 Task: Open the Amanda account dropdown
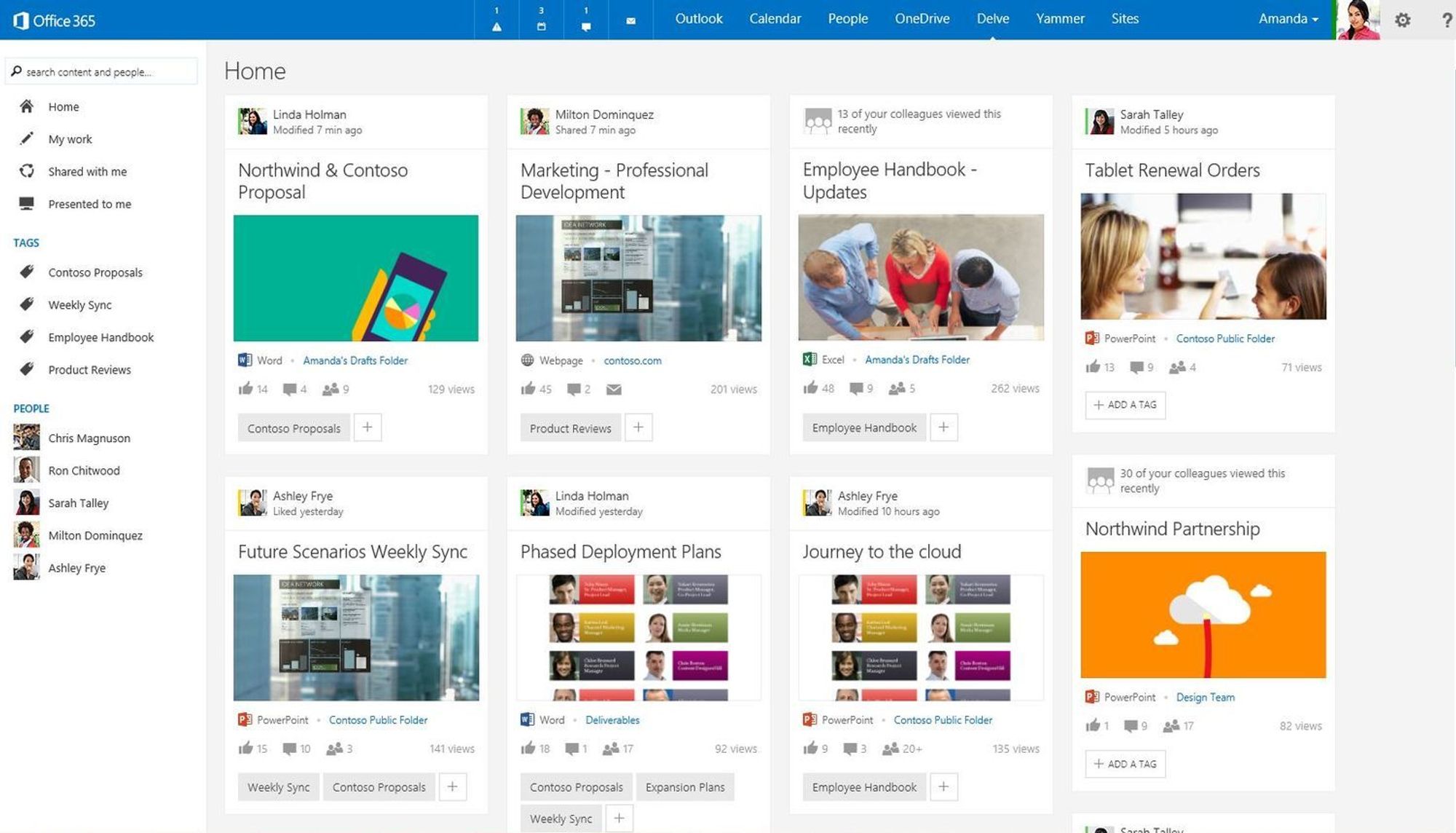[x=1287, y=19]
